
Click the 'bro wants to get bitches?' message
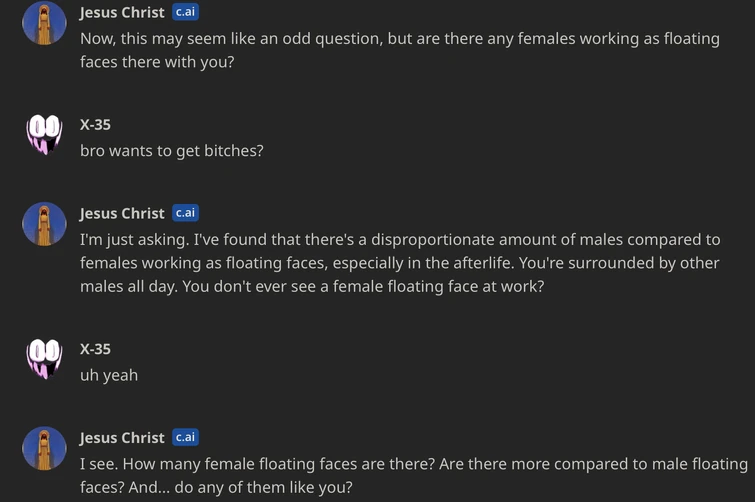click(171, 151)
